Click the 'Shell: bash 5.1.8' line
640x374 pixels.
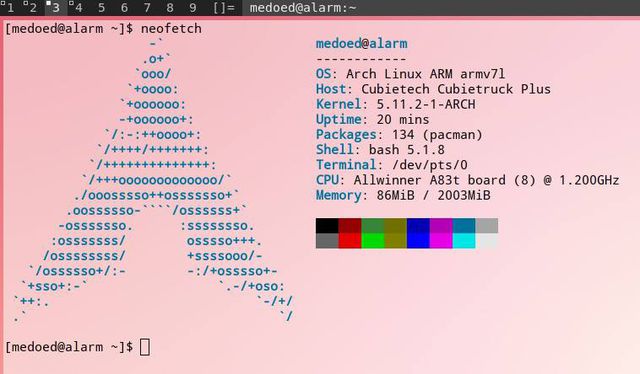pos(380,149)
